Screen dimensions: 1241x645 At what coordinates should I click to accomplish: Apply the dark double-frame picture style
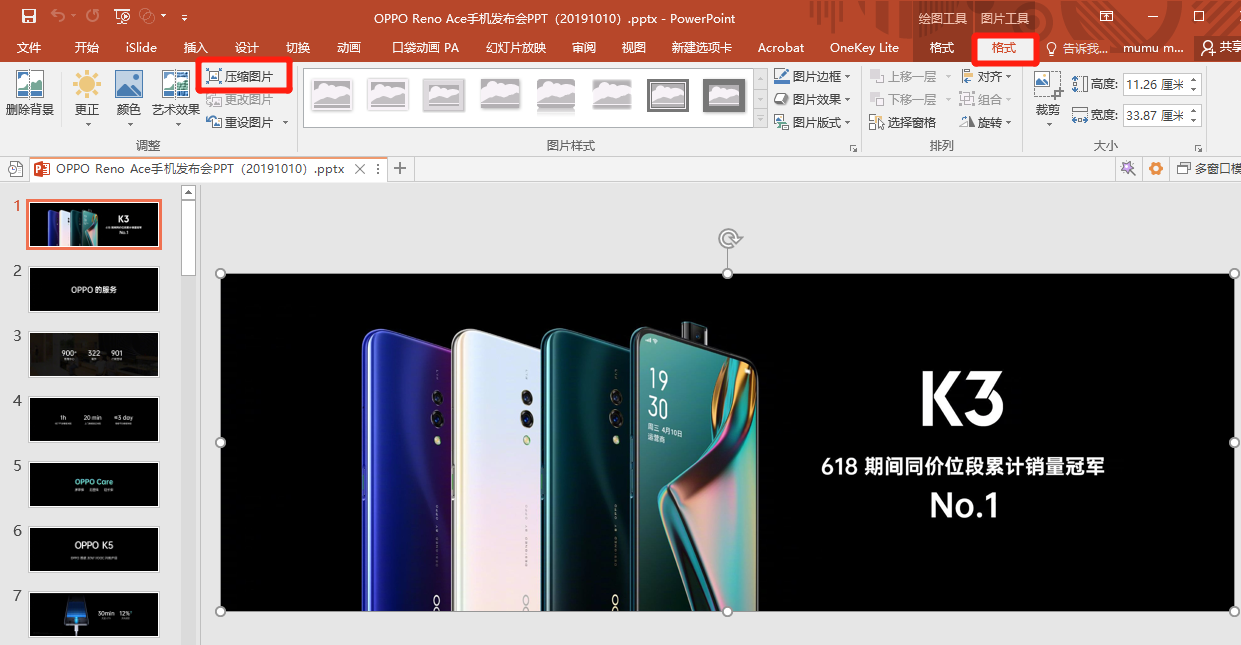(x=668, y=95)
